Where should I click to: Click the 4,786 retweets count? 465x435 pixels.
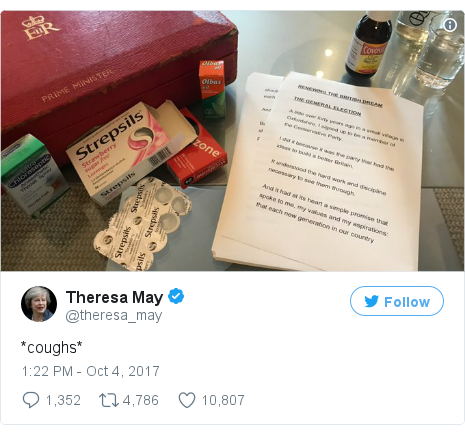tap(141, 400)
